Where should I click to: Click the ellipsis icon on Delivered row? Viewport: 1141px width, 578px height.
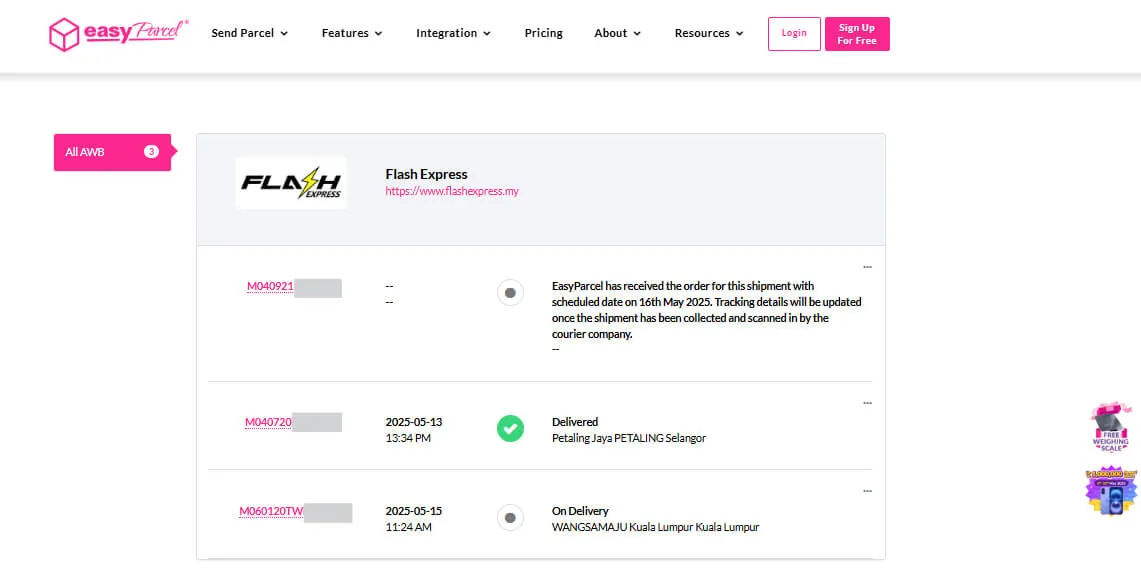866,403
